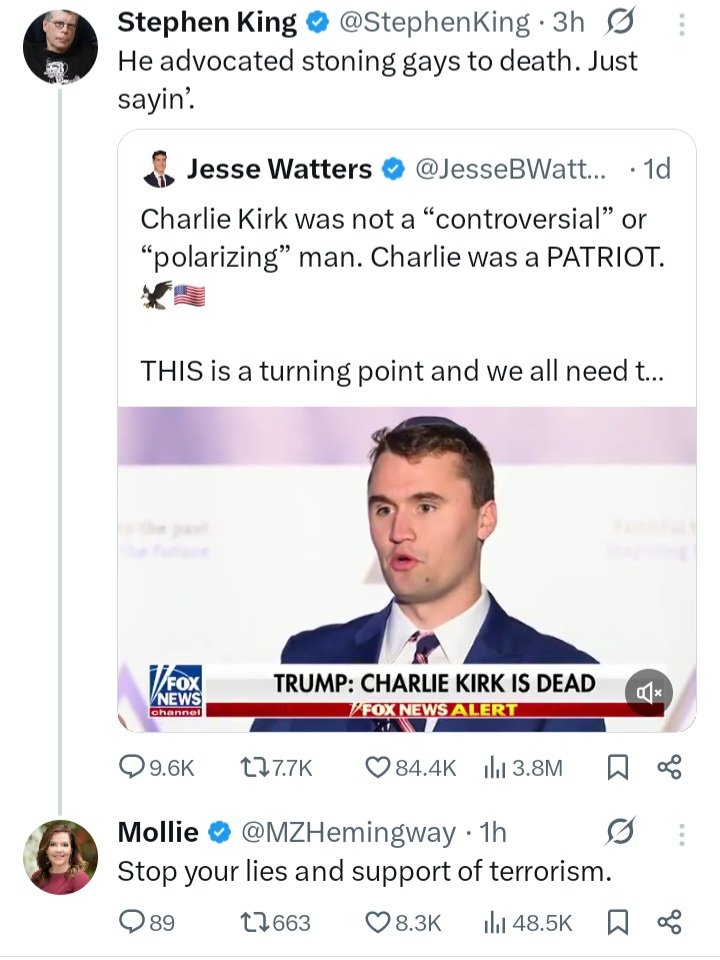
Task: Open more options on Stephen King's post
Action: (x=682, y=22)
